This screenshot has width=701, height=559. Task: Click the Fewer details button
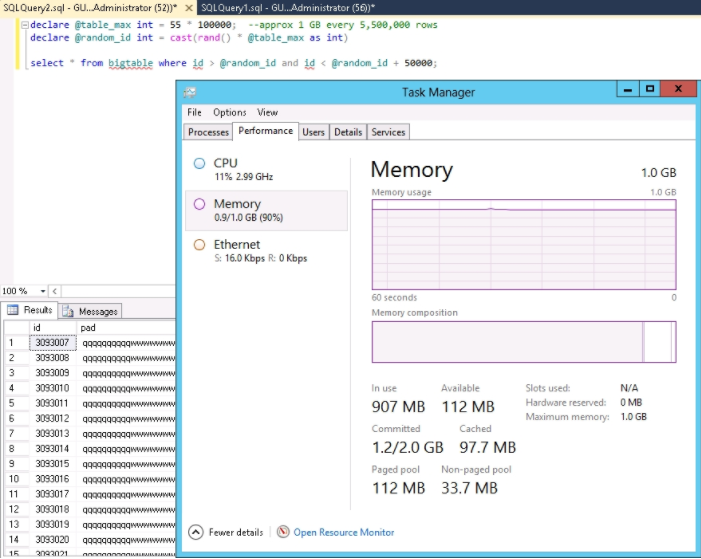click(x=236, y=532)
